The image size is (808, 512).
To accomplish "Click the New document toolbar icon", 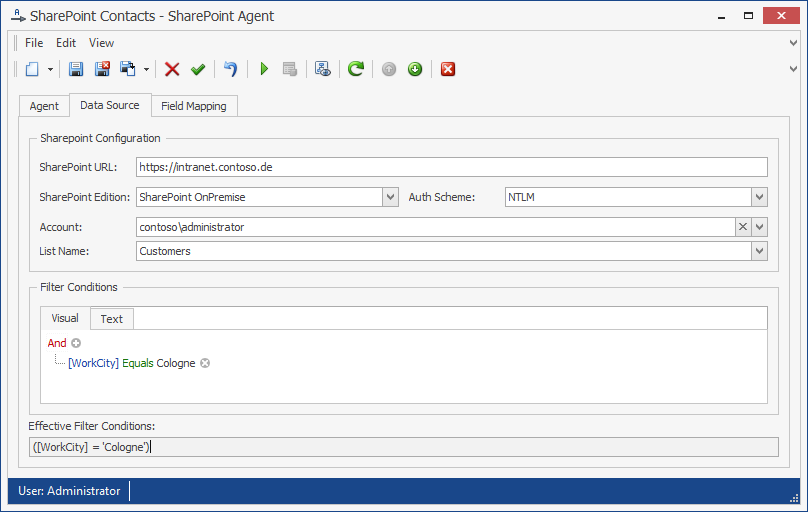I will 32,69.
